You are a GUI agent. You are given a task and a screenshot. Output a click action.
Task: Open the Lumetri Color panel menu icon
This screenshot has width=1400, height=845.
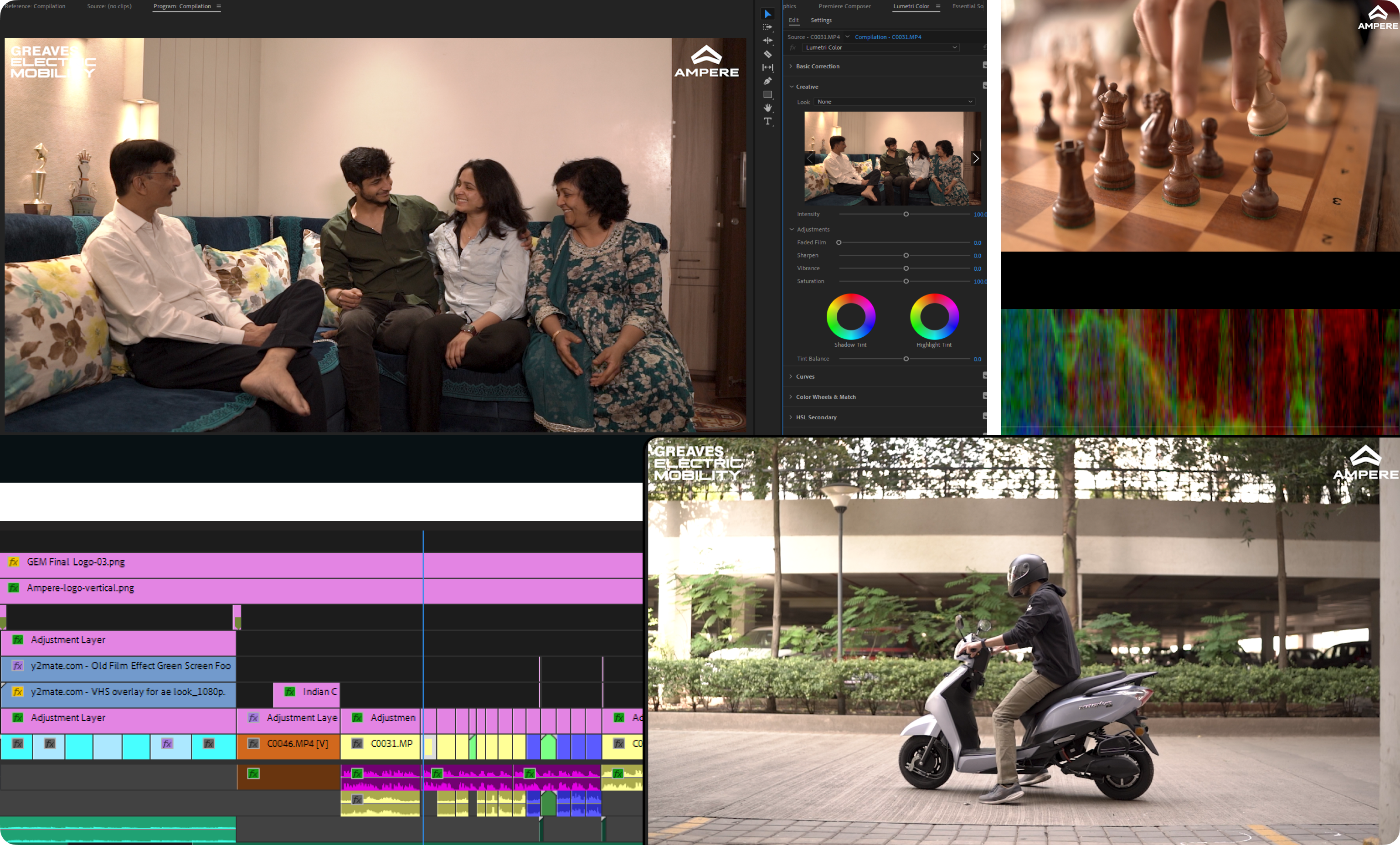tap(938, 6)
